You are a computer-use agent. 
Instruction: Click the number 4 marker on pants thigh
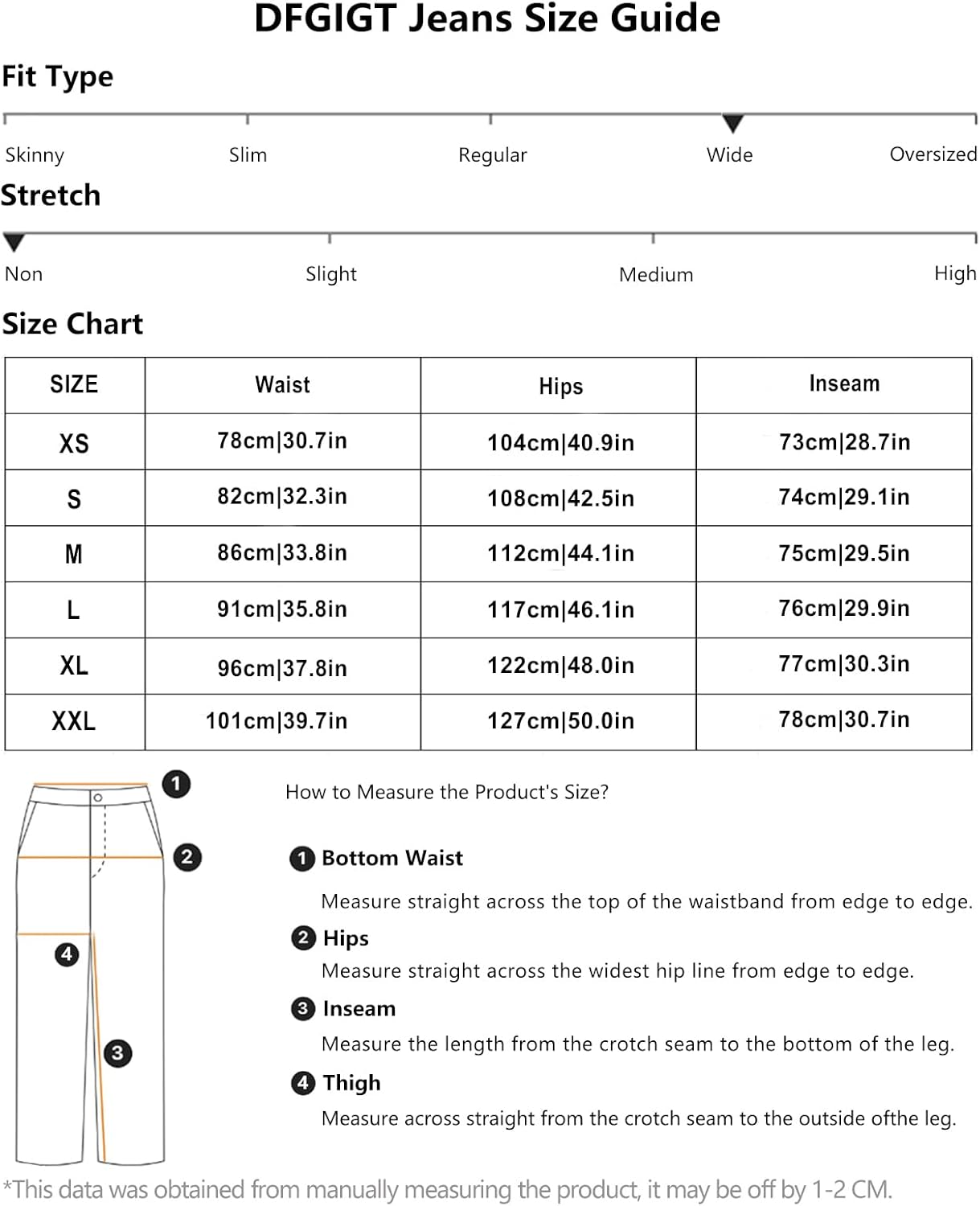click(67, 954)
